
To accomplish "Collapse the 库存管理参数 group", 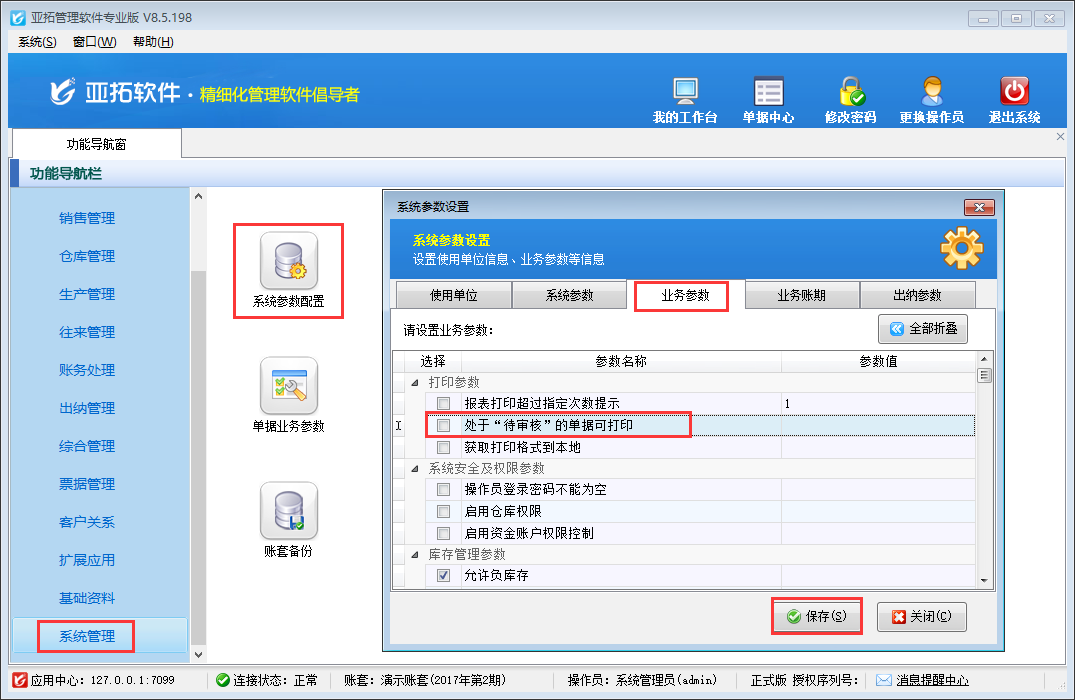I will coord(414,555).
